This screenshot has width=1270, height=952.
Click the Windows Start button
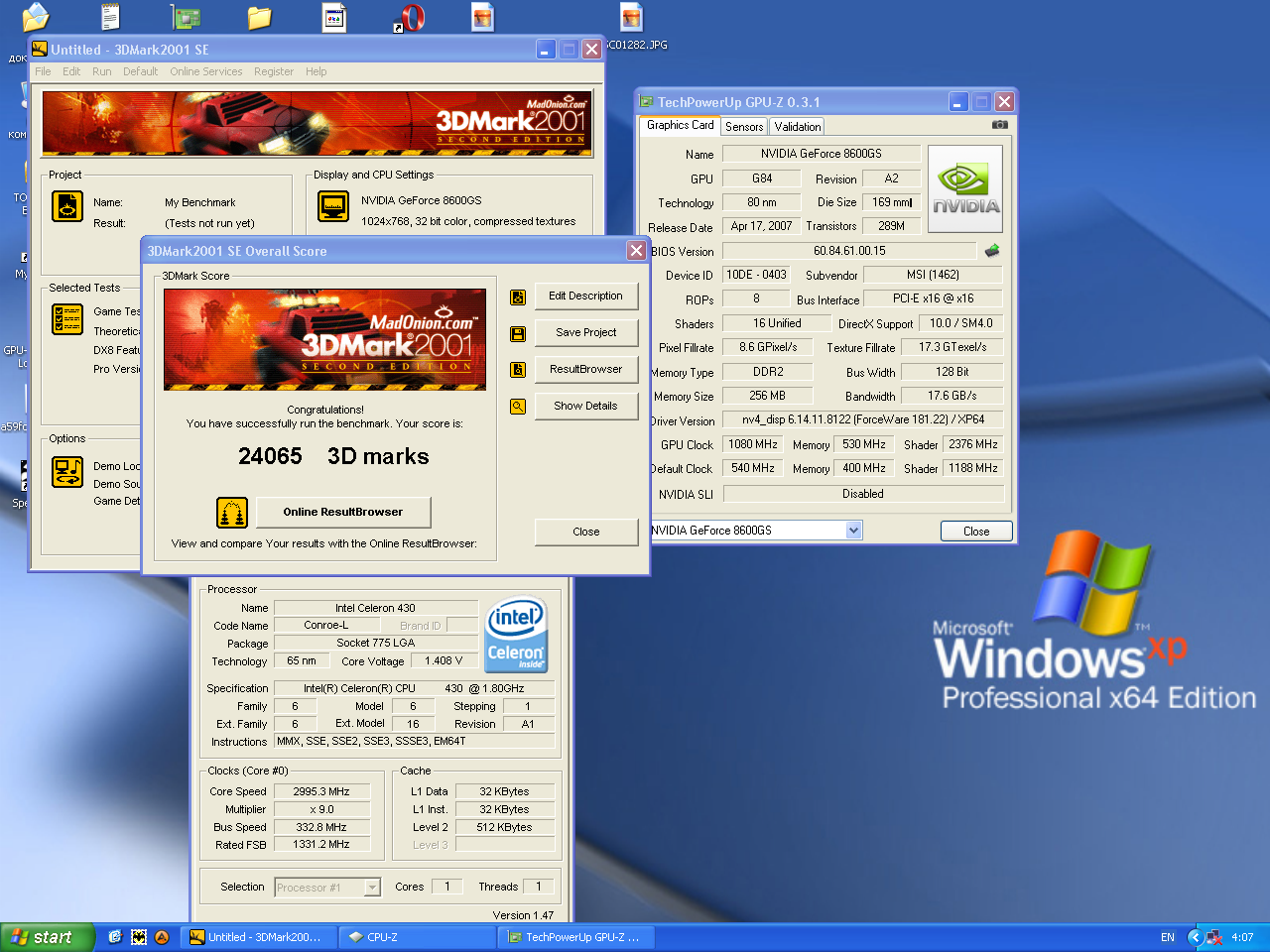pyautogui.click(x=47, y=937)
